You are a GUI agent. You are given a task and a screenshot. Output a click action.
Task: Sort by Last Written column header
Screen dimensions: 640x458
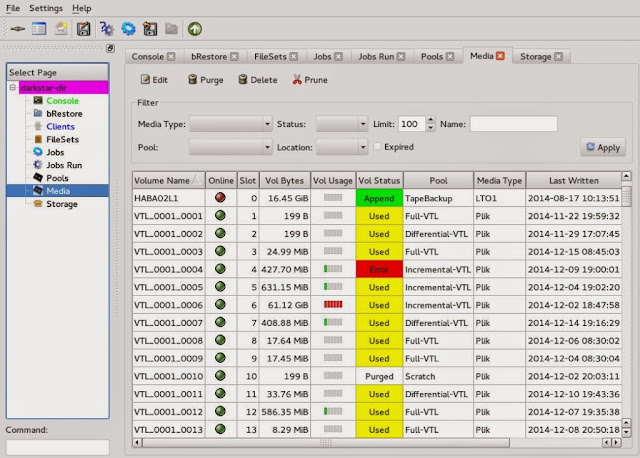pyautogui.click(x=573, y=180)
